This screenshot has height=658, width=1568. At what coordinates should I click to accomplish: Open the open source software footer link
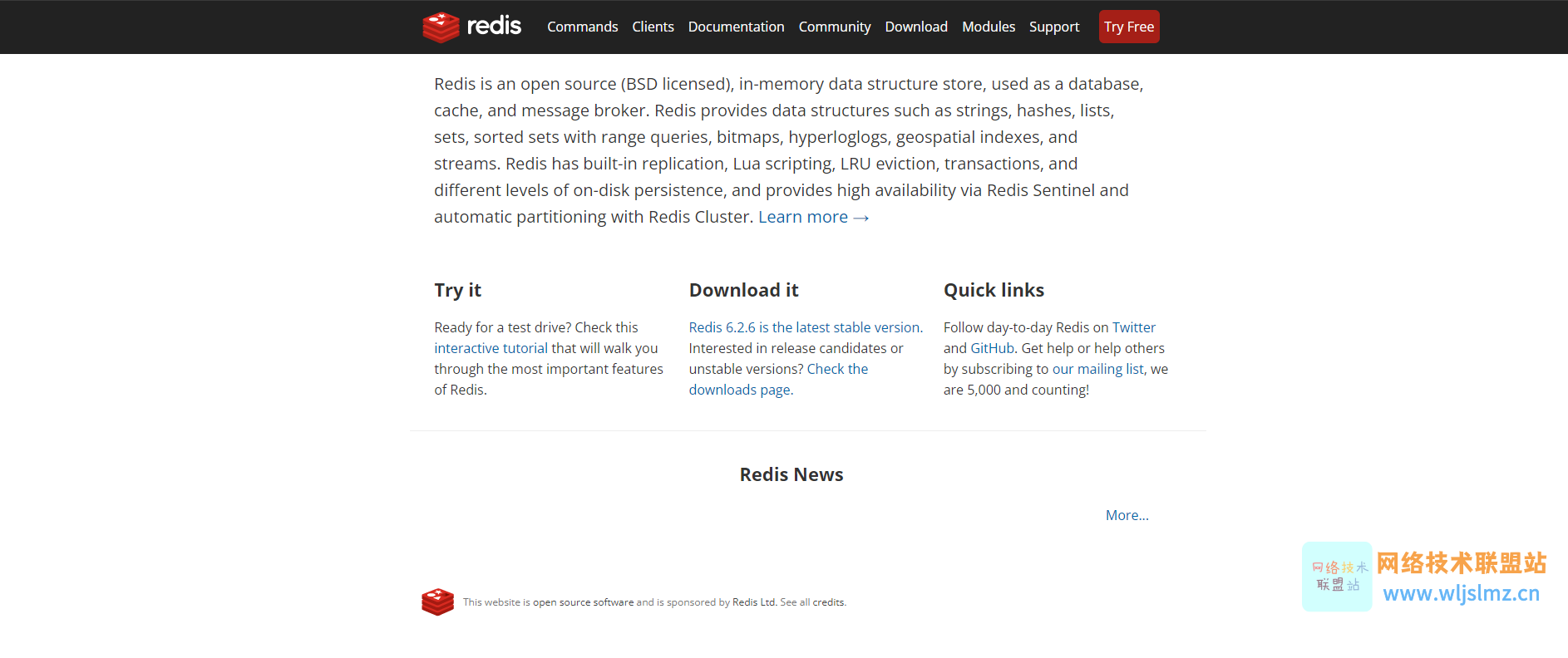[x=583, y=602]
